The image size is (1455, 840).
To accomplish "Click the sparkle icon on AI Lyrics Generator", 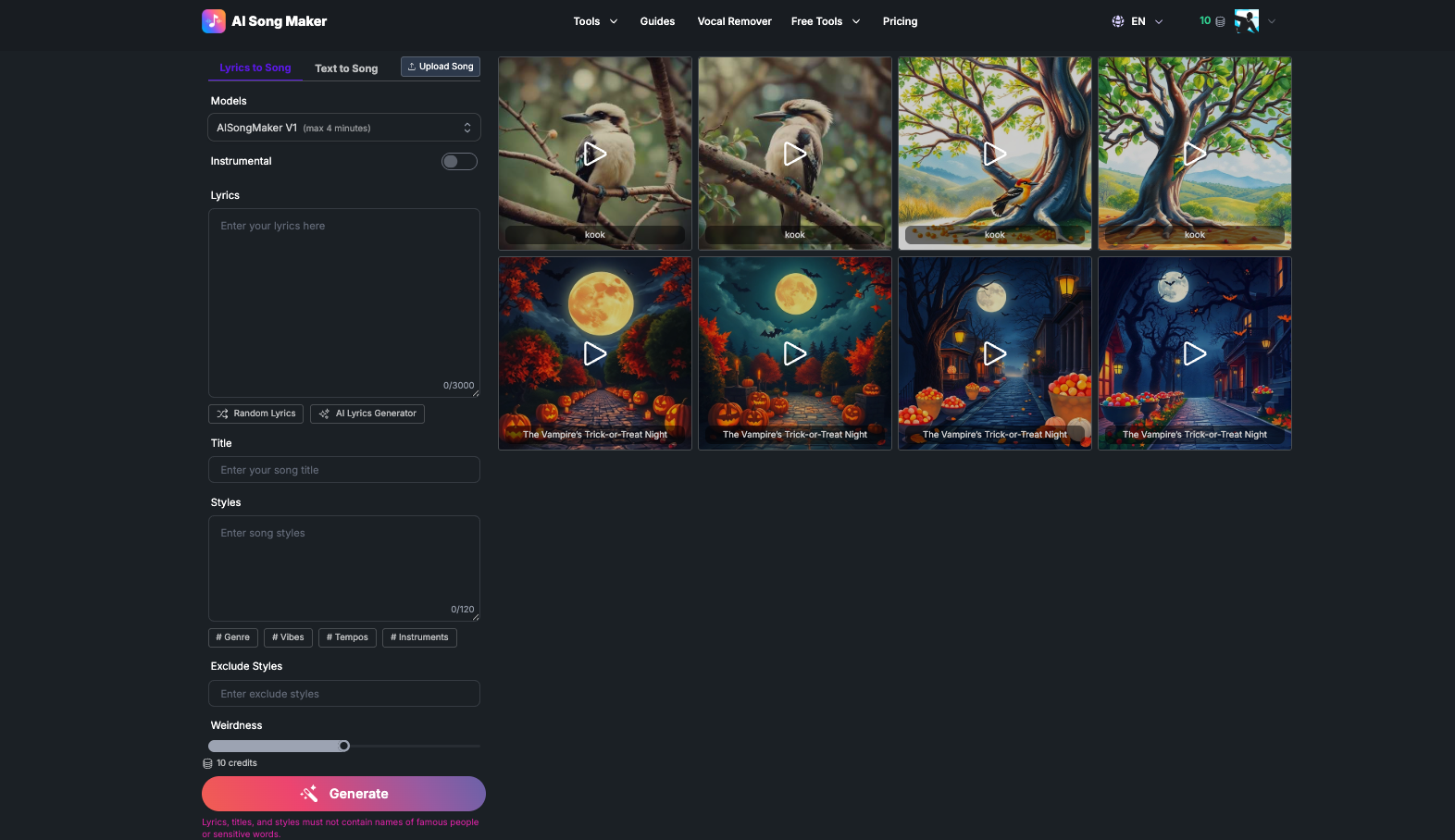I will (324, 414).
